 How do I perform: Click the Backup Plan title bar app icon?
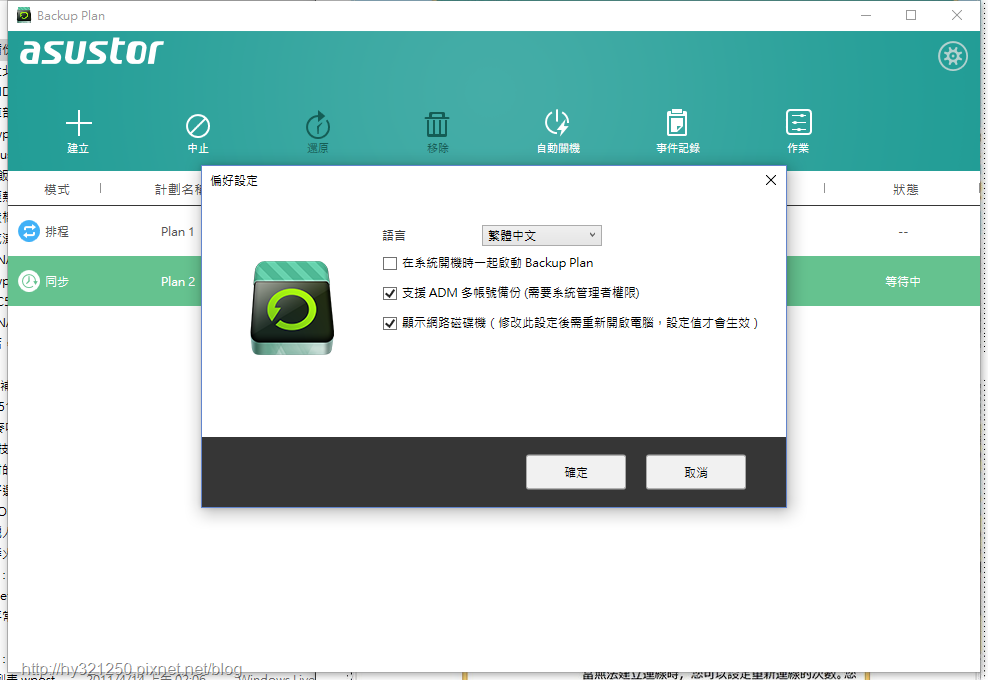[24, 15]
